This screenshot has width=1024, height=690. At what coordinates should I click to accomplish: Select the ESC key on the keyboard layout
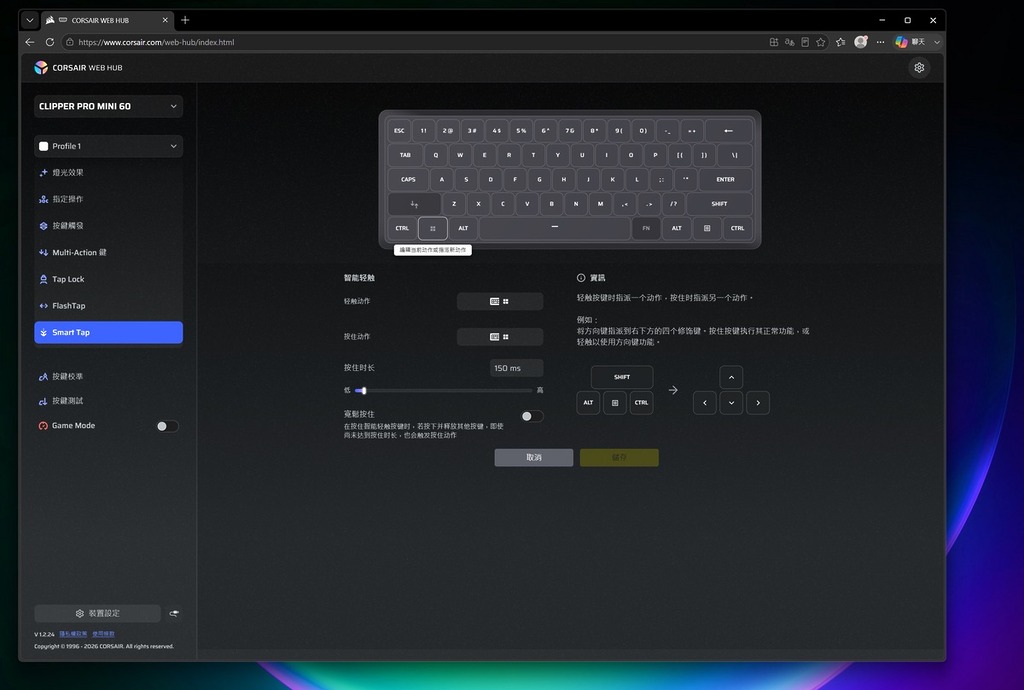click(399, 131)
